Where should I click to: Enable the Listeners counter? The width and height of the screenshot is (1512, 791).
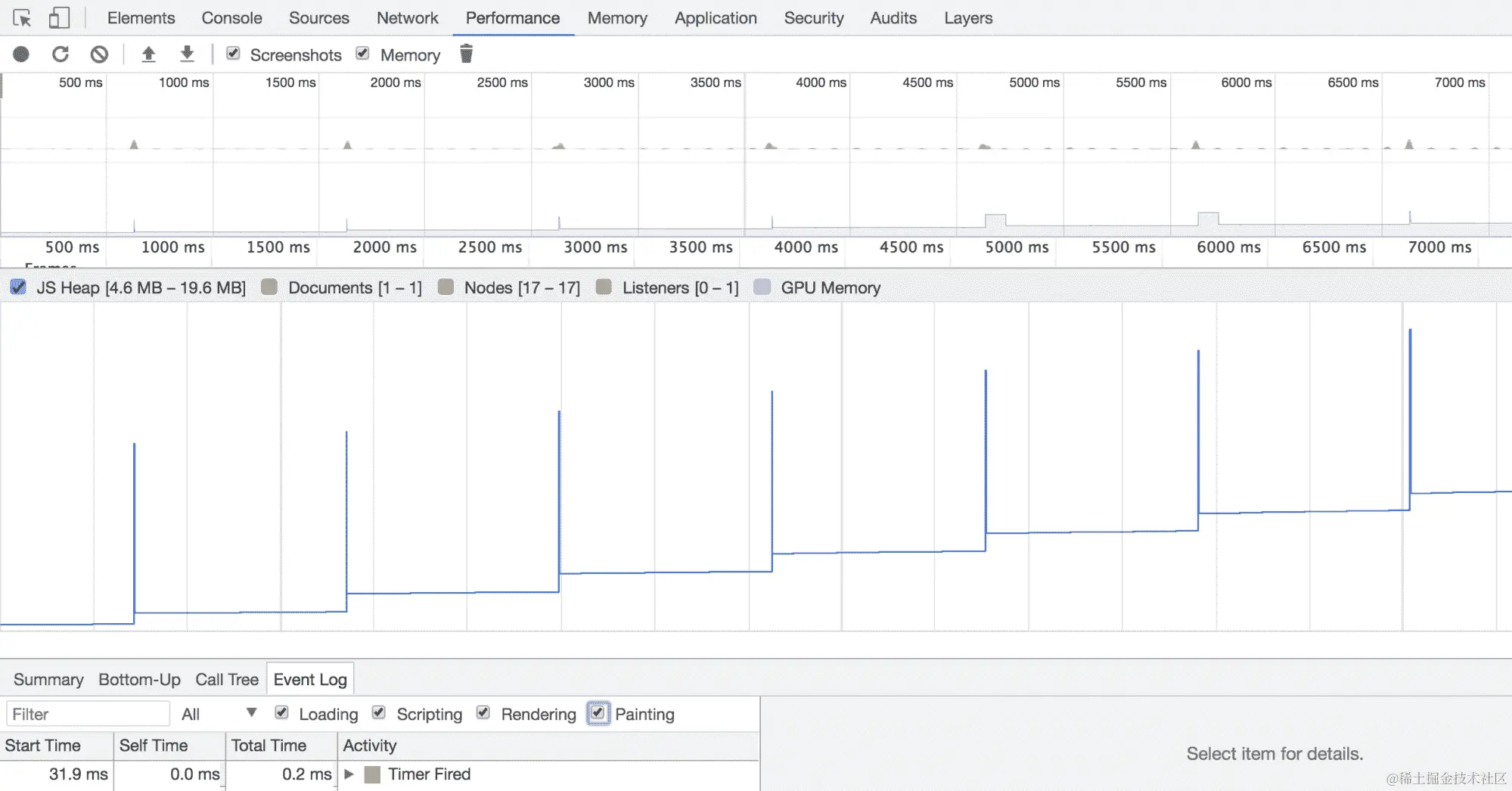pos(604,287)
